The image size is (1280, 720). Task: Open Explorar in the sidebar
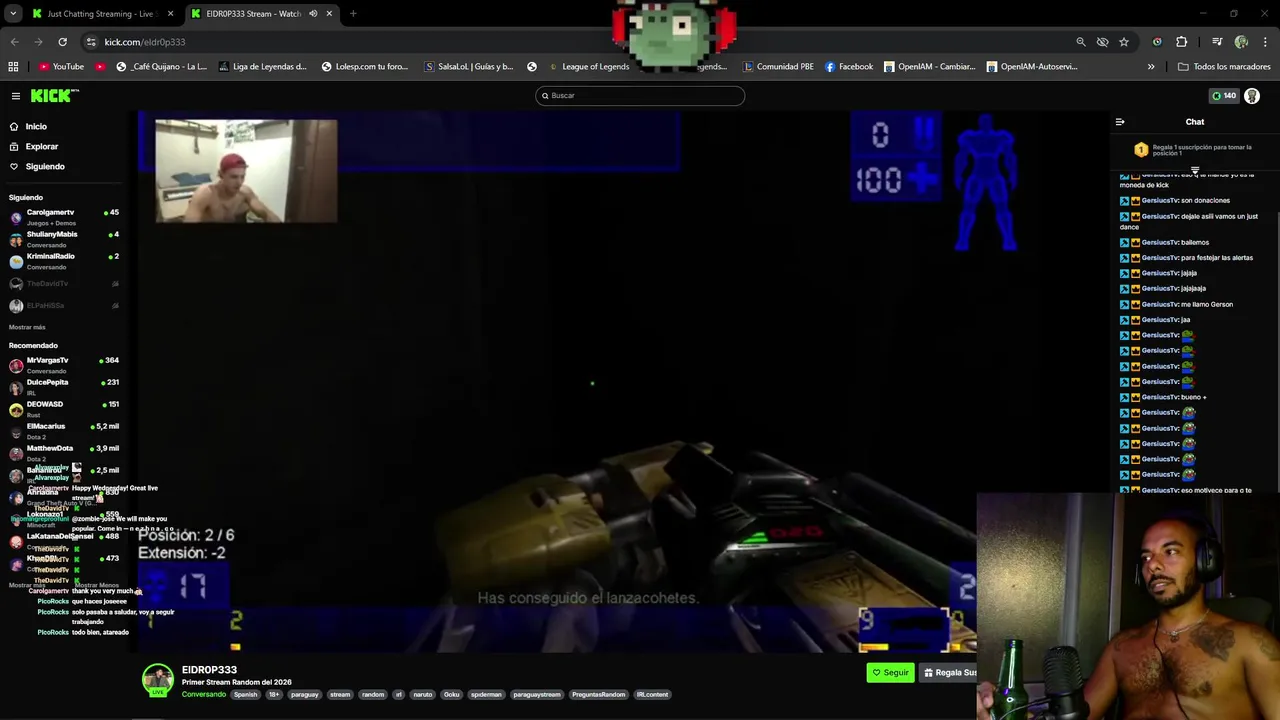pyautogui.click(x=41, y=147)
